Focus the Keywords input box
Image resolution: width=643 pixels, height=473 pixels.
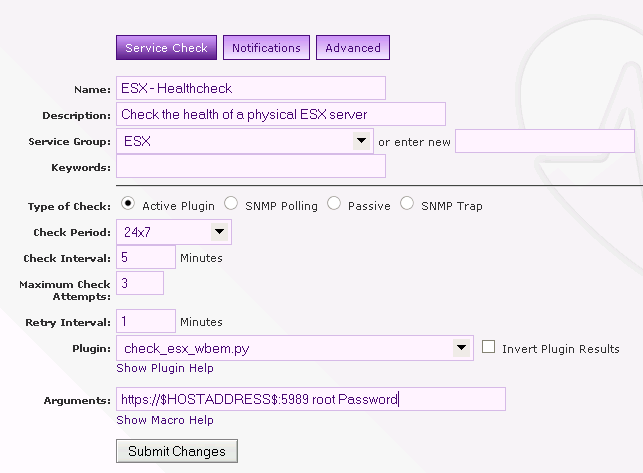250,167
